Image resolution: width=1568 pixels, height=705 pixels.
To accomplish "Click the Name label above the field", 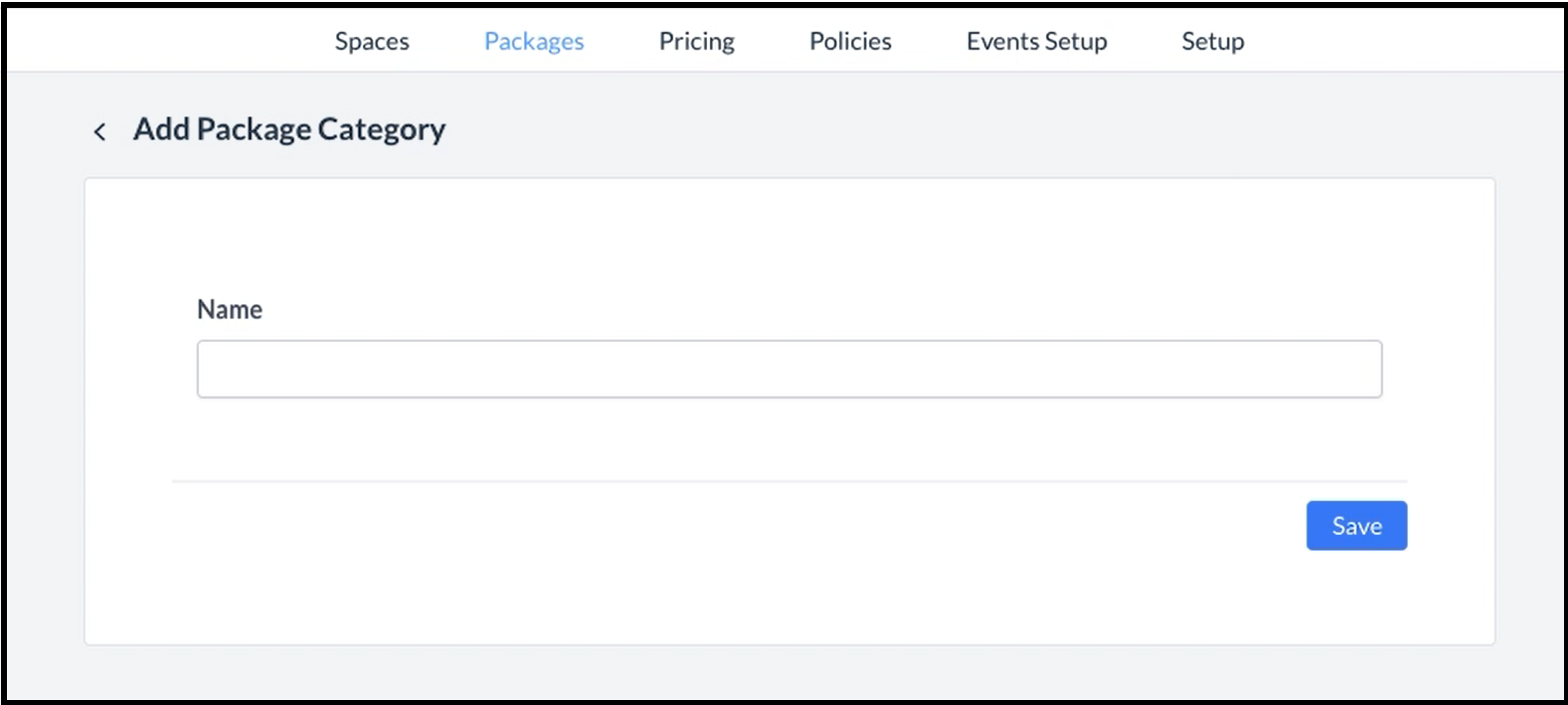I will tap(230, 309).
